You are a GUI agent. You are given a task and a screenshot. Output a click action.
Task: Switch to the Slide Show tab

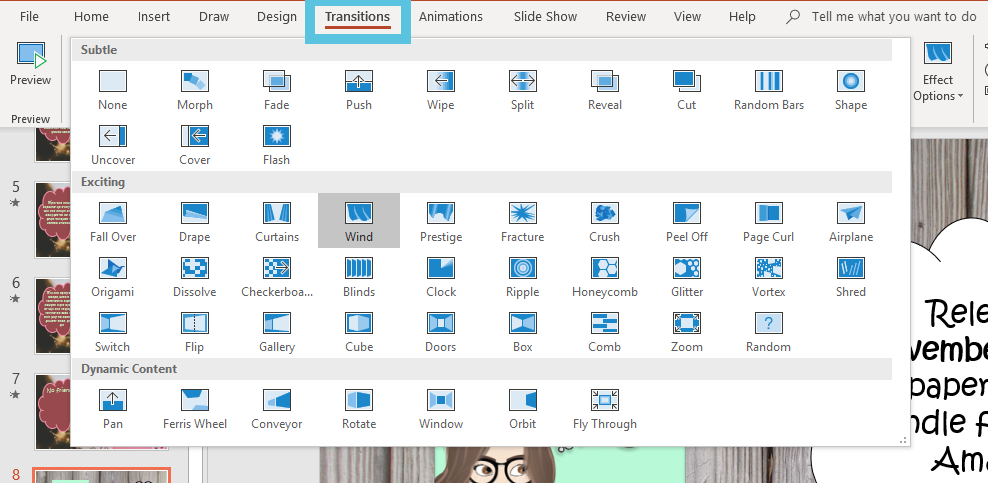pos(545,17)
